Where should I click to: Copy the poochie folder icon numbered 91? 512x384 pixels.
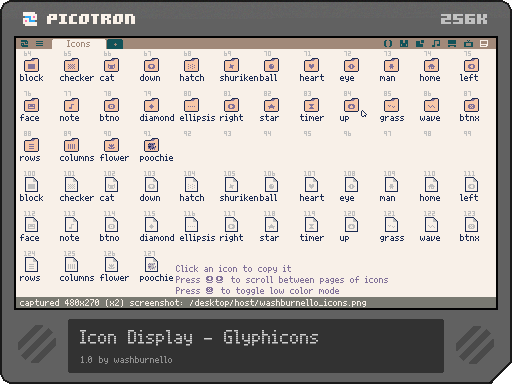[151, 145]
